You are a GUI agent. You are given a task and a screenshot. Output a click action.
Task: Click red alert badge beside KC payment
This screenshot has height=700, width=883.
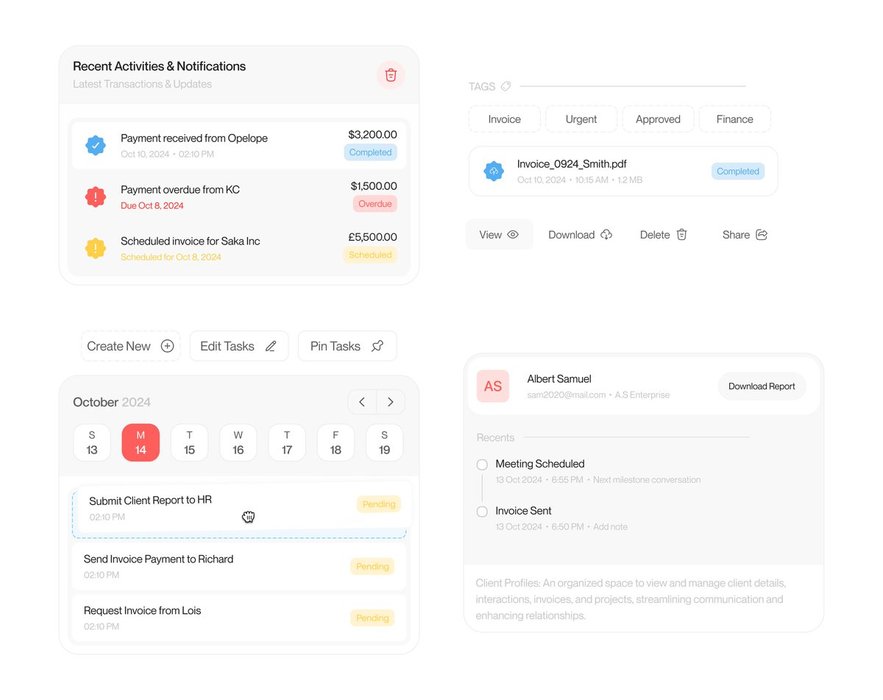pyautogui.click(x=96, y=197)
